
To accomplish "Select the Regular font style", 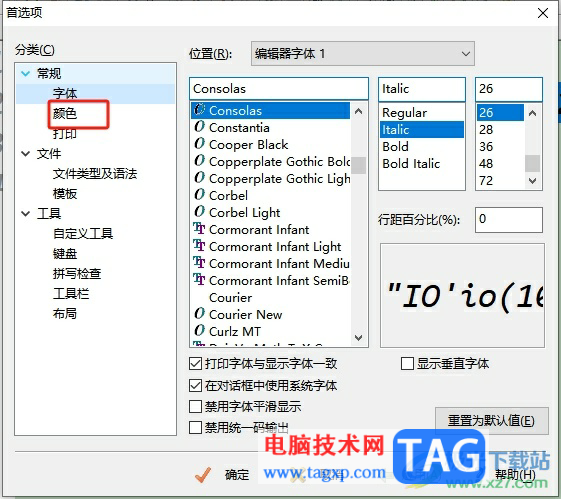I will point(404,113).
